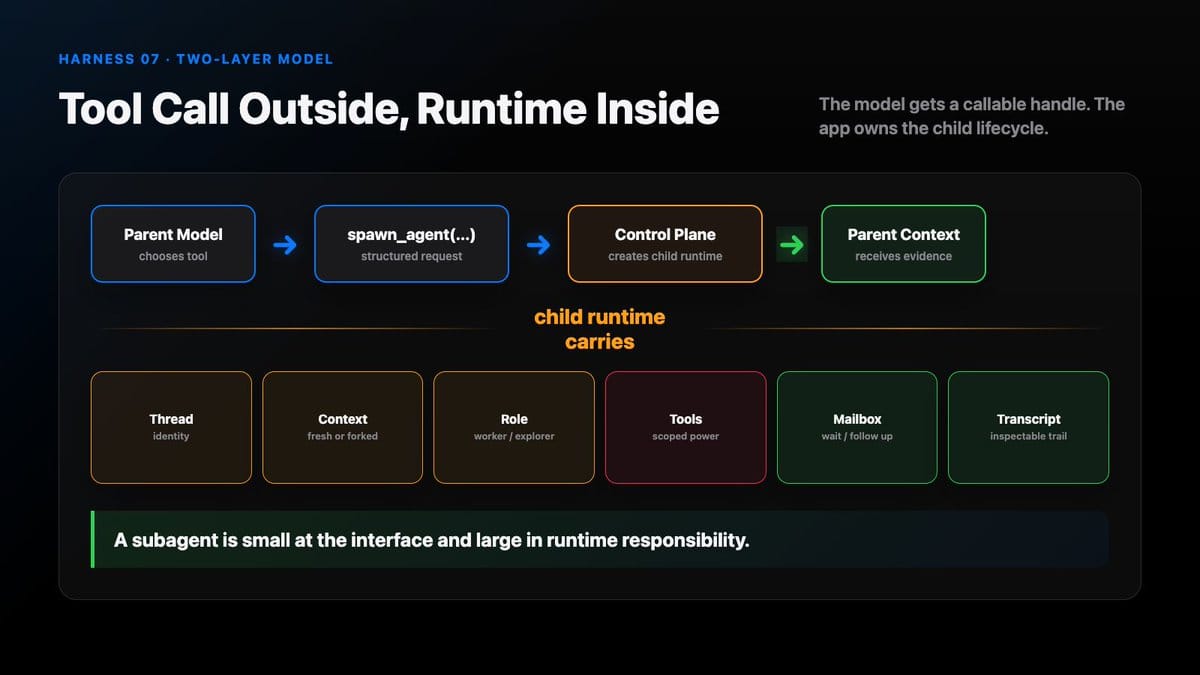Click the Control Plane box
The height and width of the screenshot is (675, 1200).
pos(665,244)
